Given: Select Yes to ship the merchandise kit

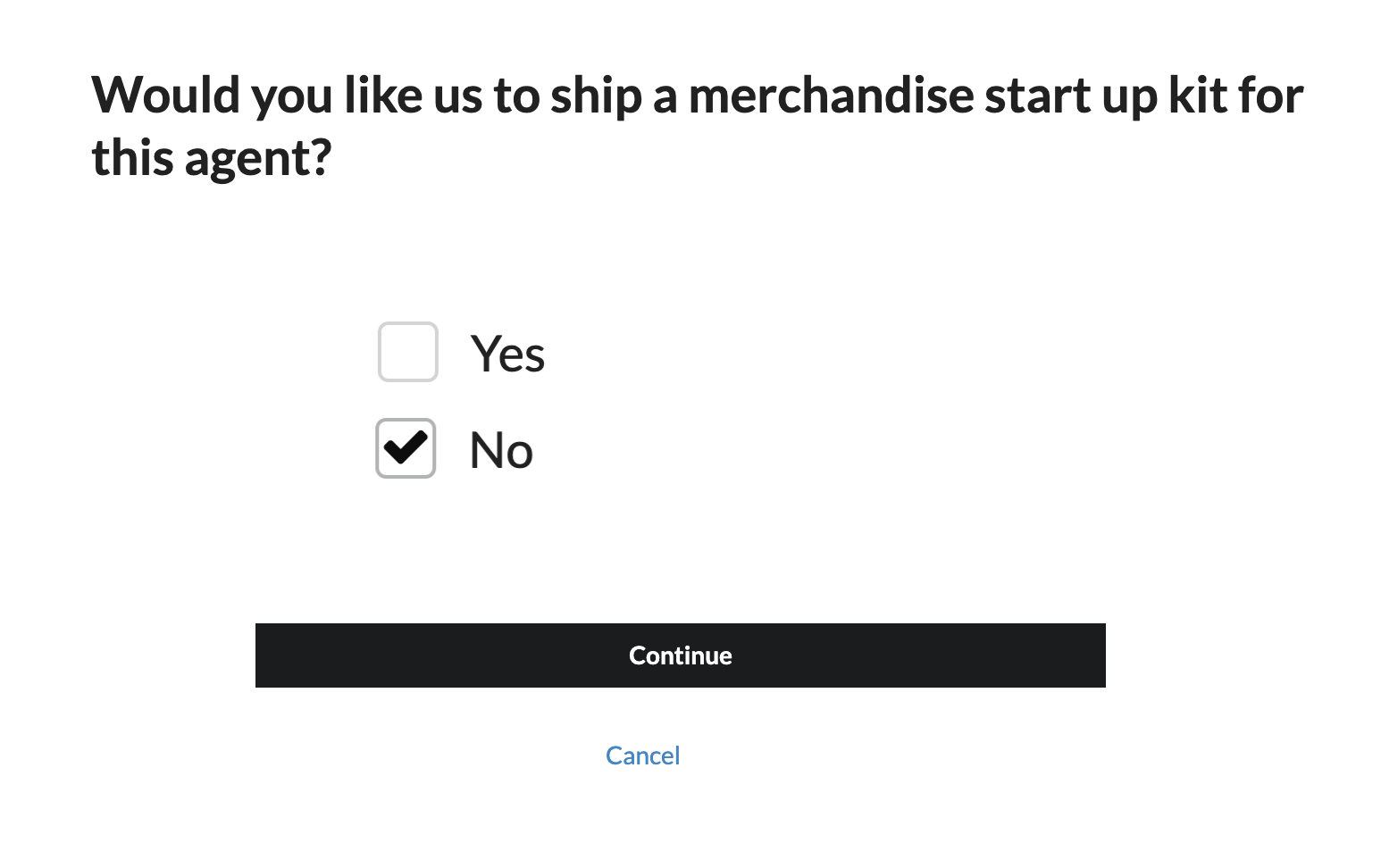Looking at the screenshot, I should coord(408,352).
